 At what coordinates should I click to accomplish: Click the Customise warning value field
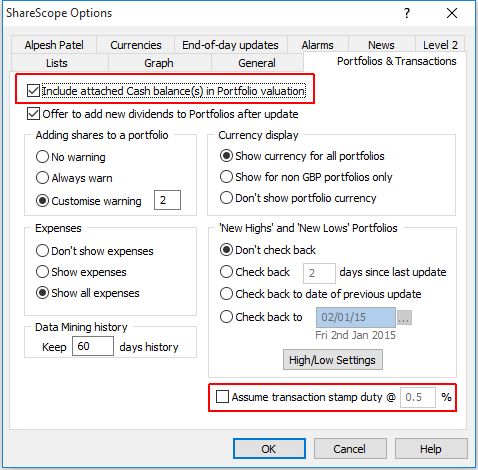coord(167,200)
